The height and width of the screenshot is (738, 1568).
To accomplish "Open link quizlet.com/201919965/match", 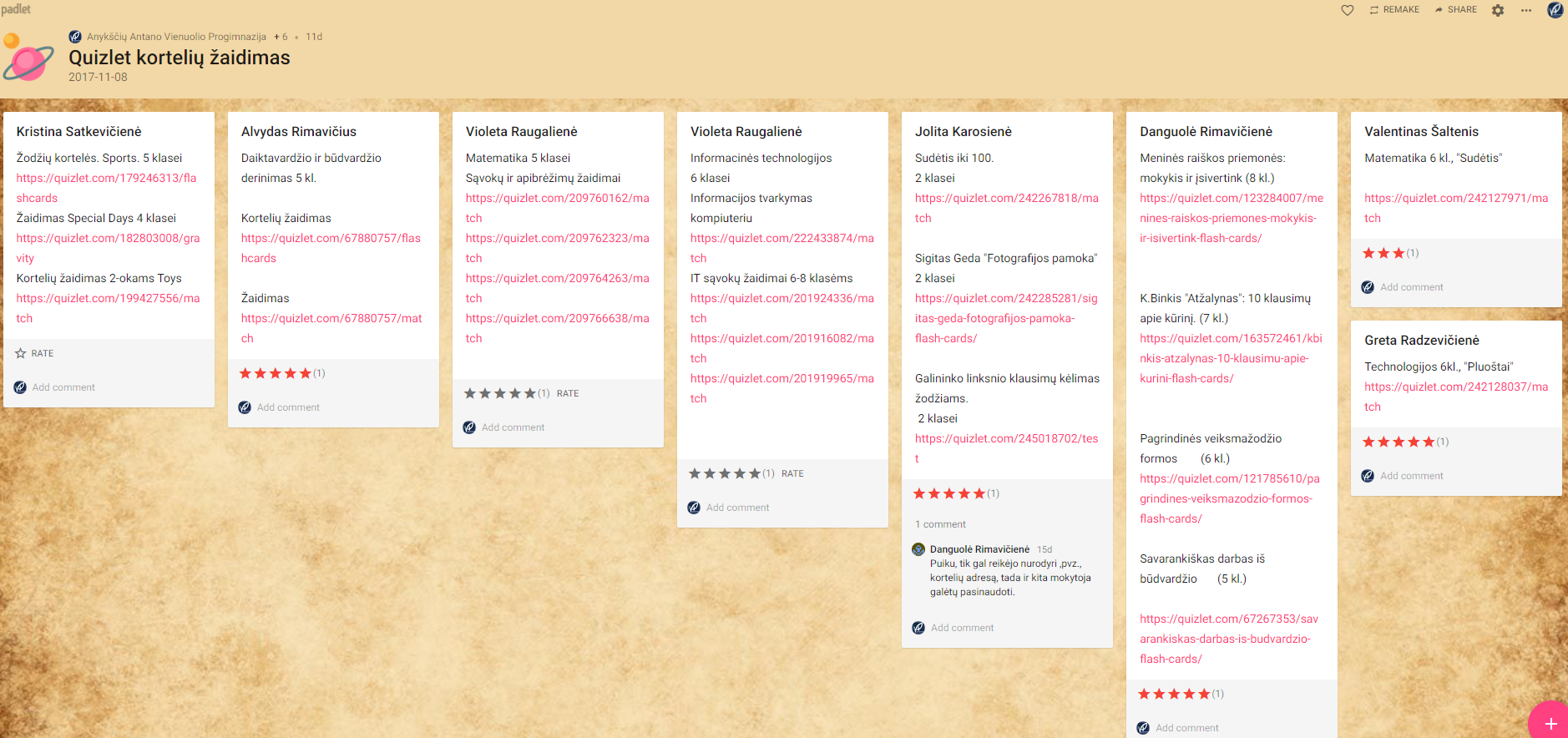I will coord(781,388).
